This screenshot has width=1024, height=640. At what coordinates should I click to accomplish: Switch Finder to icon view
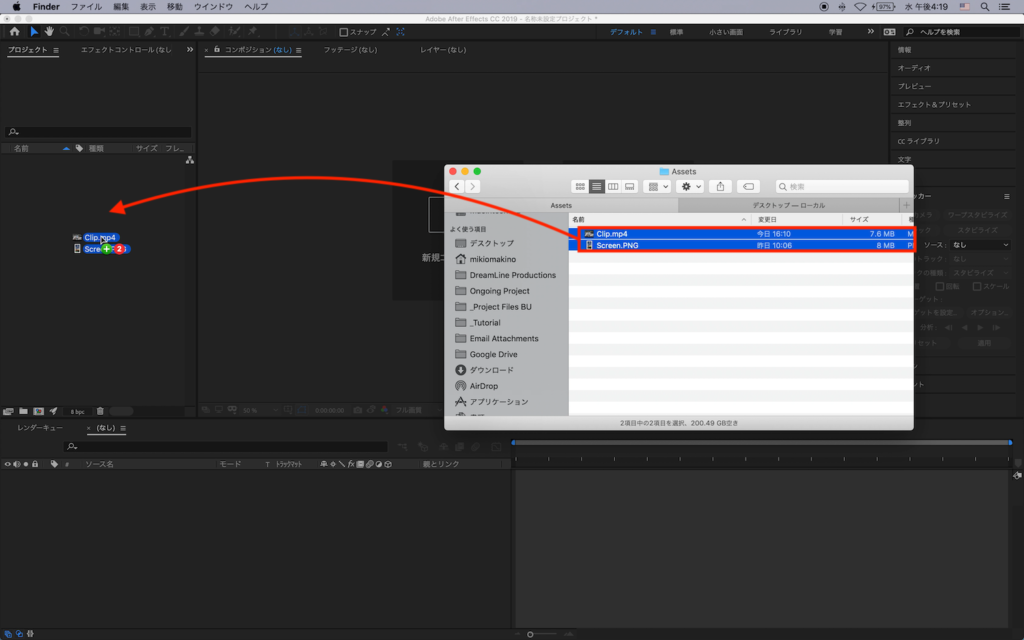[580, 187]
